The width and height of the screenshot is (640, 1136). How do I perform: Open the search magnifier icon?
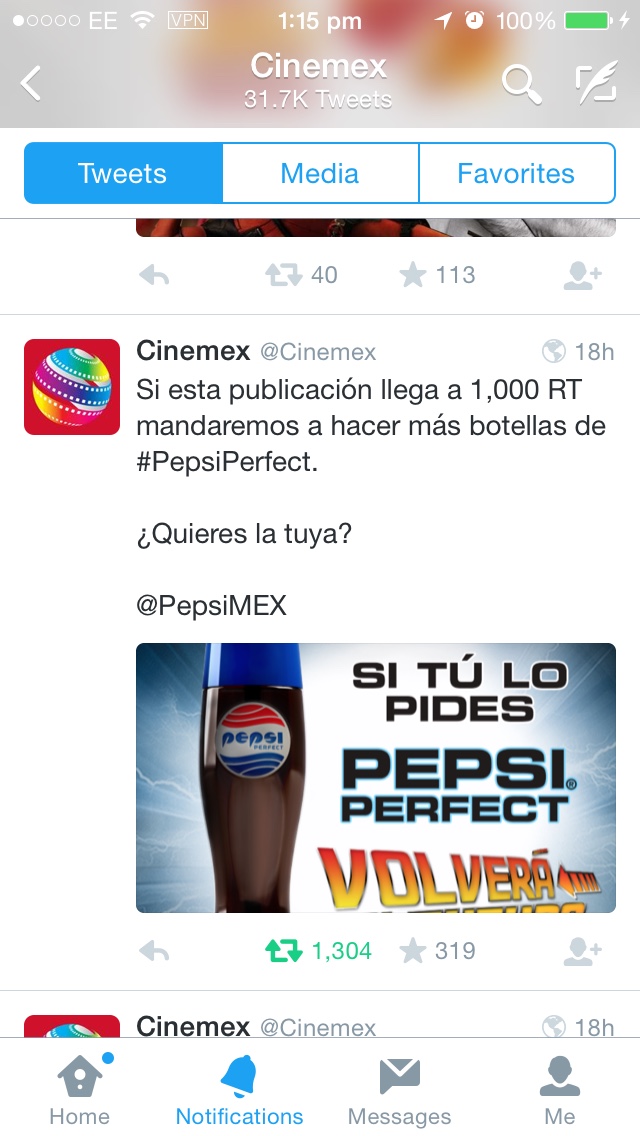(x=522, y=83)
